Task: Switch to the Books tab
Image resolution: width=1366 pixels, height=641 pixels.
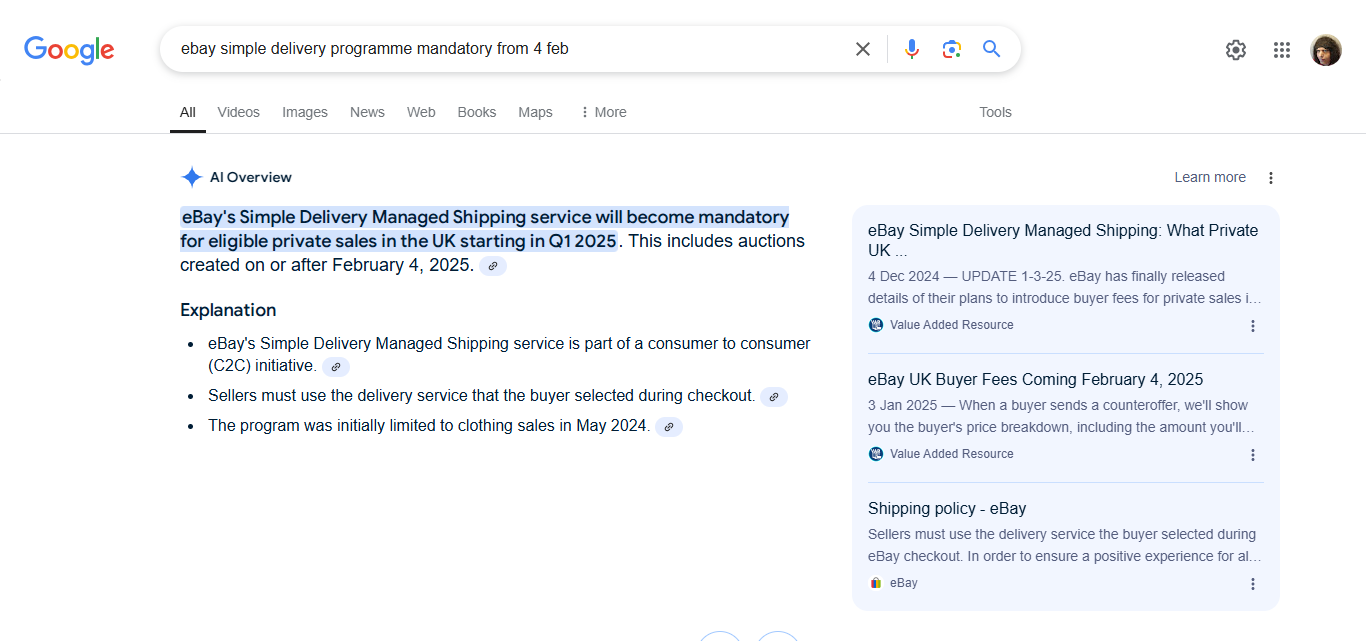Action: pyautogui.click(x=477, y=112)
